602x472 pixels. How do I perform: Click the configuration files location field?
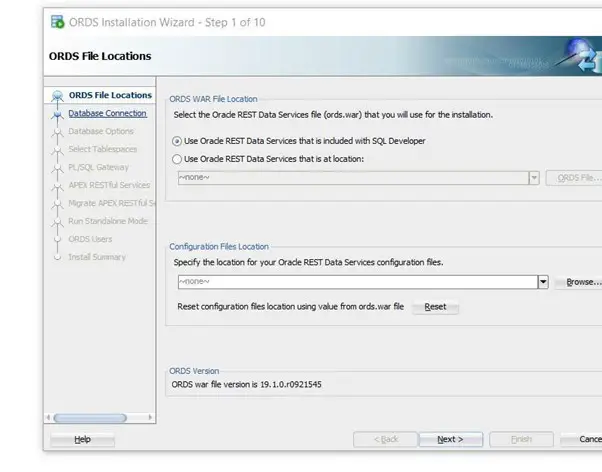click(x=358, y=282)
